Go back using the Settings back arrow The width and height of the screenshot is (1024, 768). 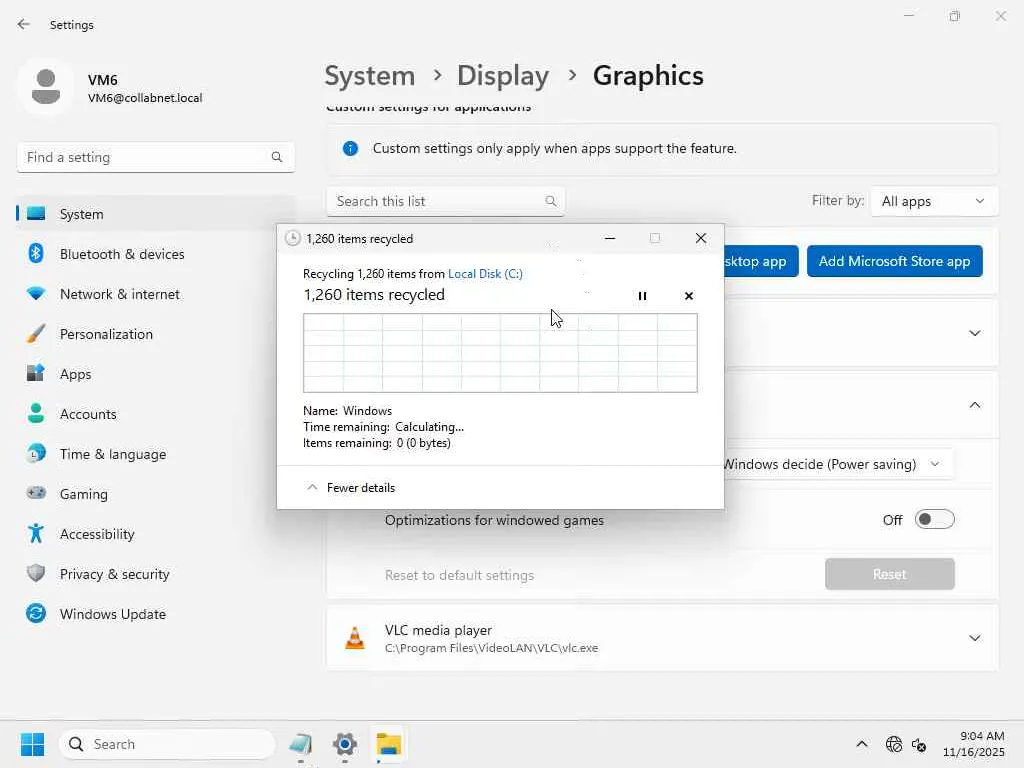pos(24,24)
